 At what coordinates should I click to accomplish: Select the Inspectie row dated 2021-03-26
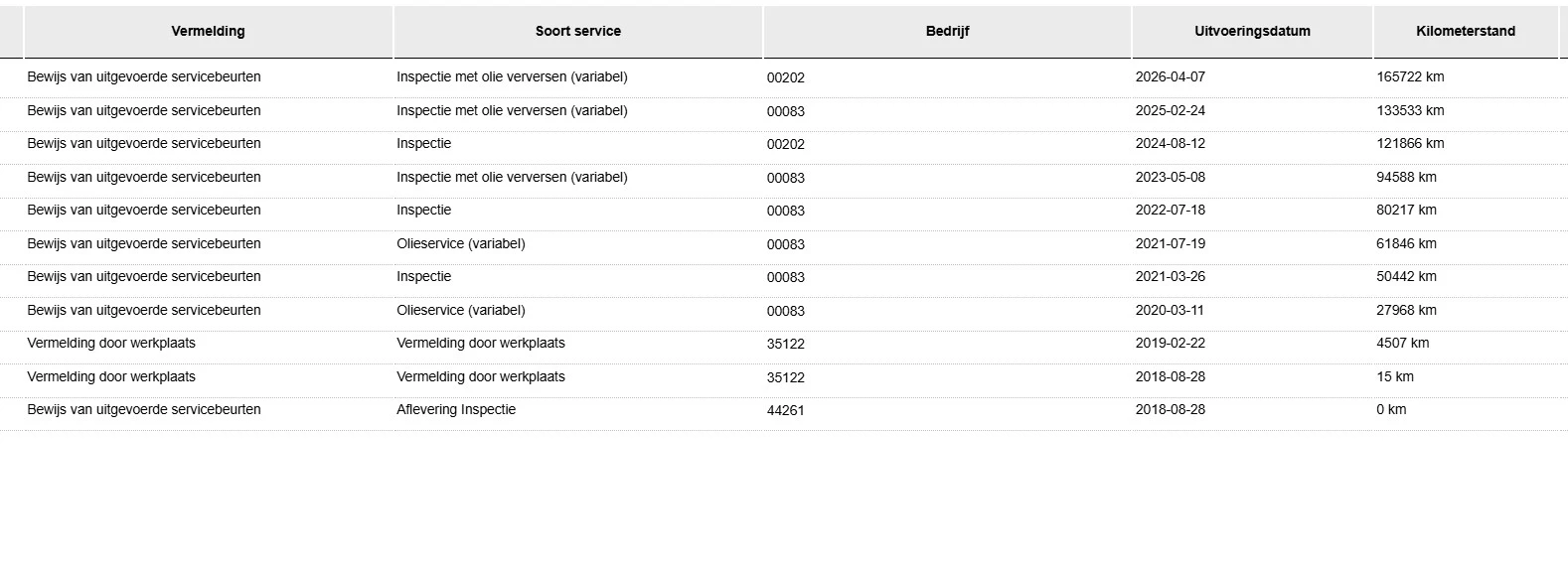click(784, 277)
